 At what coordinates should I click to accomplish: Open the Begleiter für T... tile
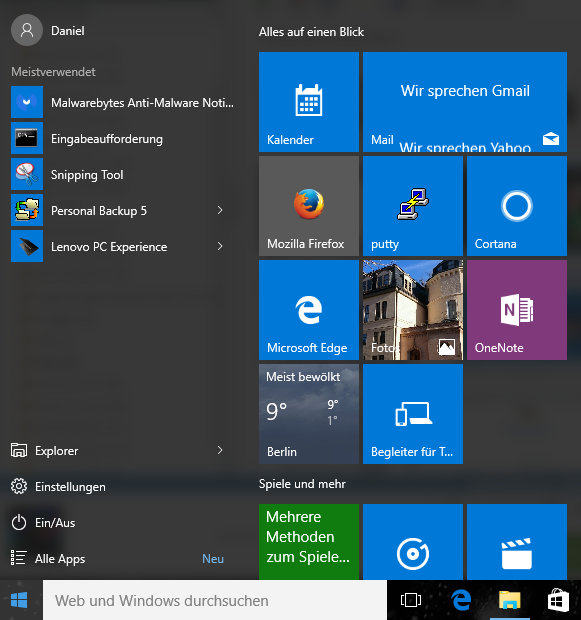pos(413,414)
